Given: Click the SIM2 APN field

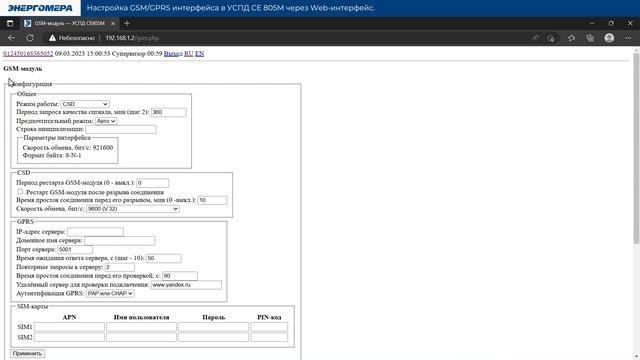Looking at the screenshot, I should point(69,338).
